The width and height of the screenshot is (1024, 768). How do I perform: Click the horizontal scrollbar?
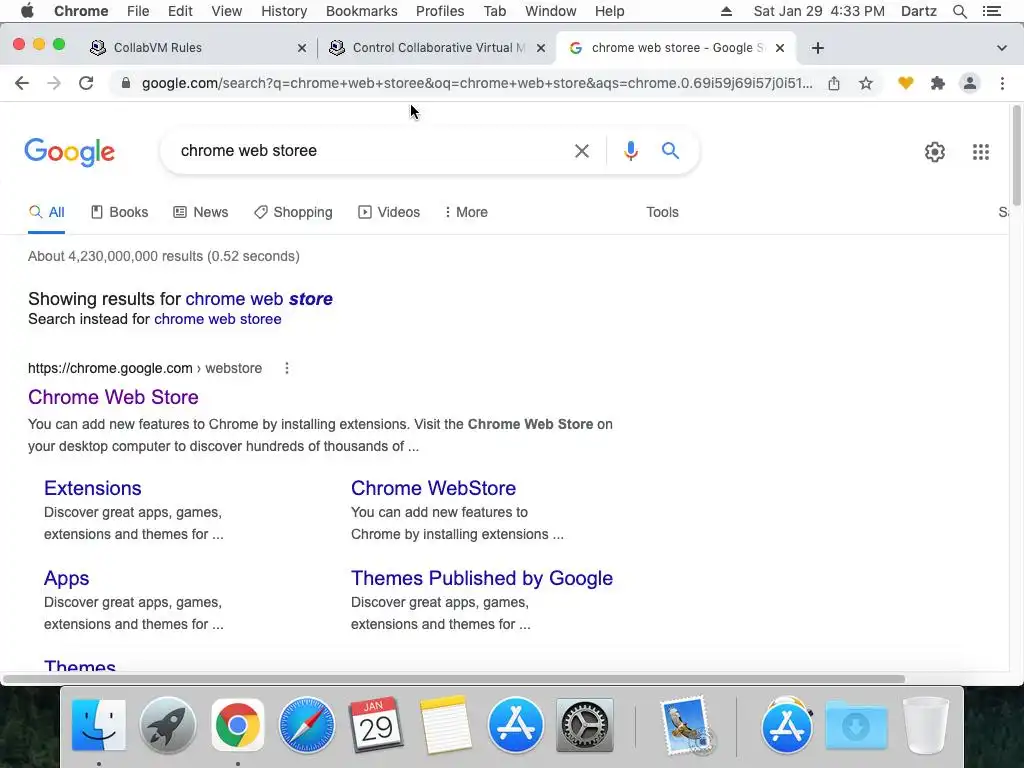pyautogui.click(x=454, y=679)
